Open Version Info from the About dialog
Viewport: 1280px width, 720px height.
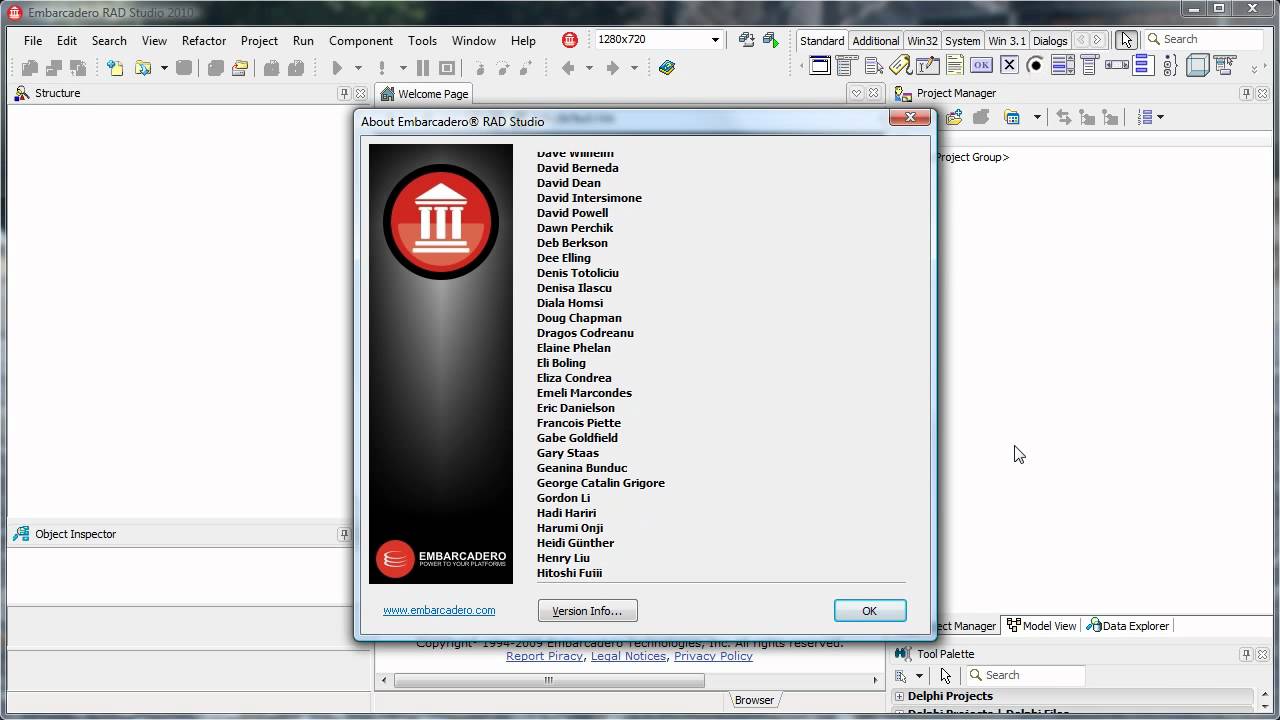pyautogui.click(x=587, y=611)
